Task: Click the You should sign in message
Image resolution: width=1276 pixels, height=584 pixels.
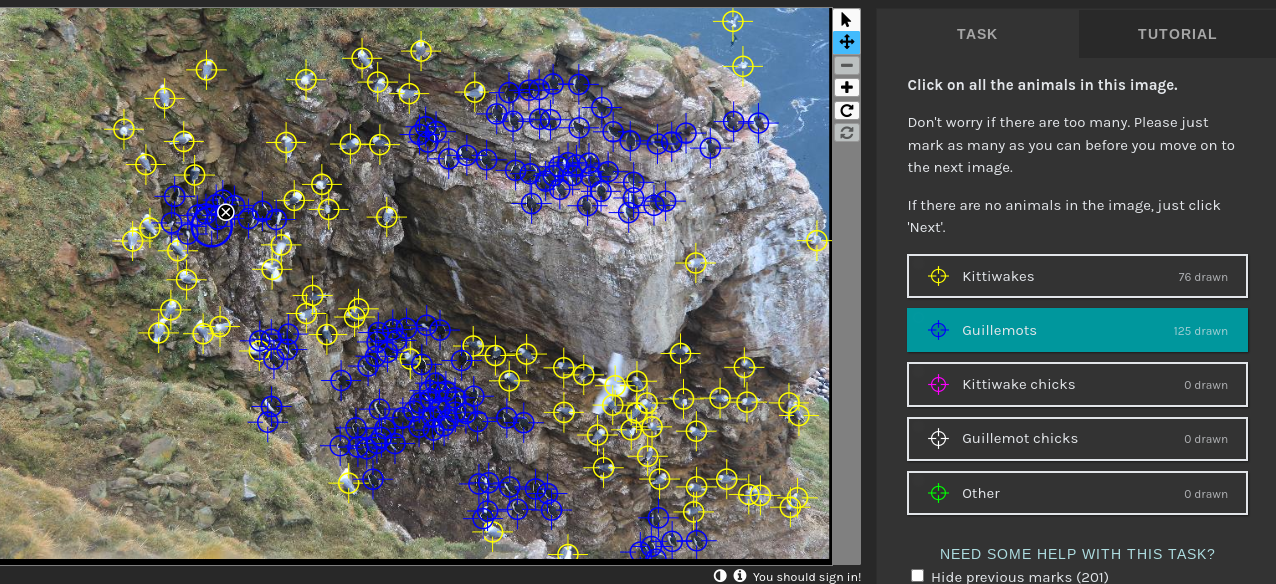Action: pyautogui.click(x=806, y=577)
